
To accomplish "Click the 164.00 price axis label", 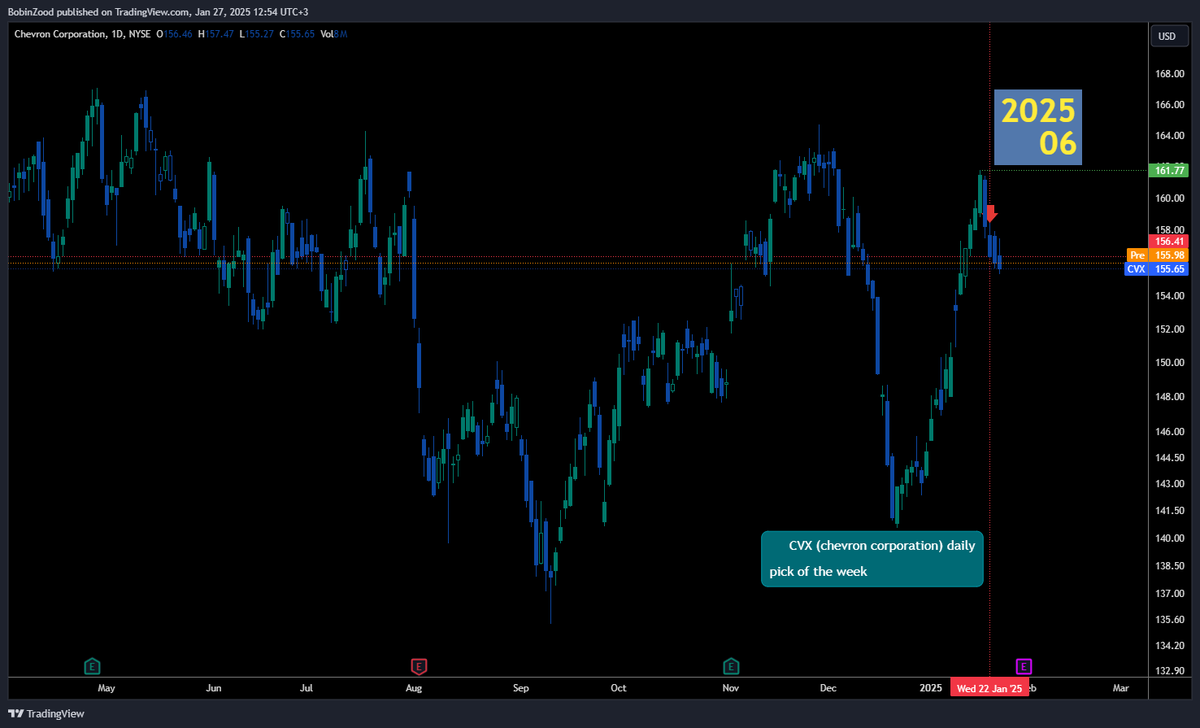I will (1169, 136).
